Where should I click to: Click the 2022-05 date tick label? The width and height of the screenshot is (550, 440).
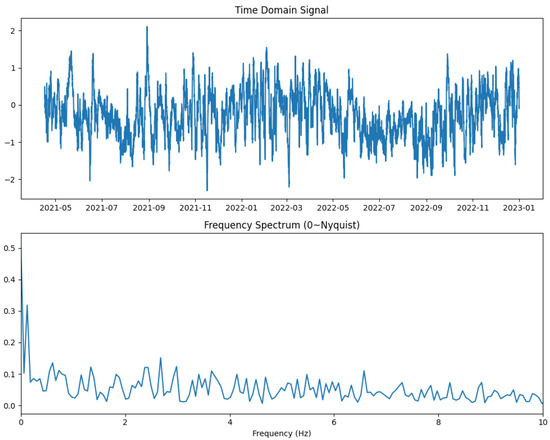pos(333,208)
